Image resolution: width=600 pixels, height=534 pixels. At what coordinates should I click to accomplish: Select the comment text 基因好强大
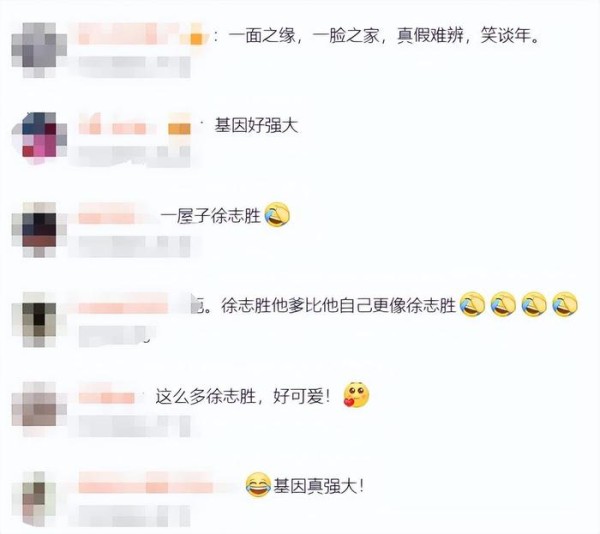(x=256, y=125)
